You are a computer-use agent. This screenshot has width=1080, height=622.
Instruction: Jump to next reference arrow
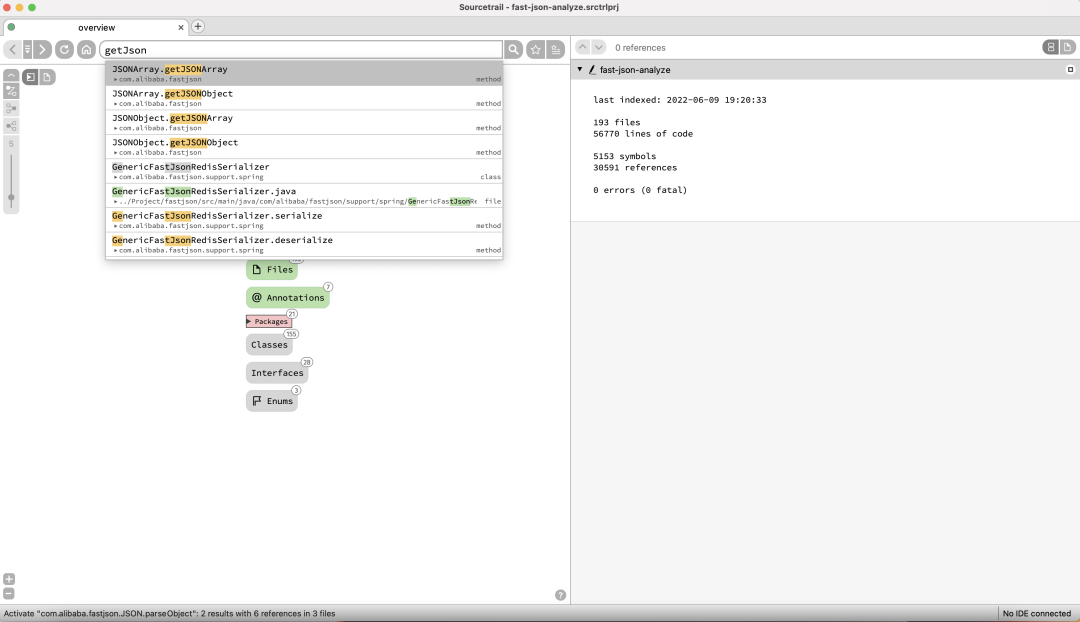click(x=599, y=47)
